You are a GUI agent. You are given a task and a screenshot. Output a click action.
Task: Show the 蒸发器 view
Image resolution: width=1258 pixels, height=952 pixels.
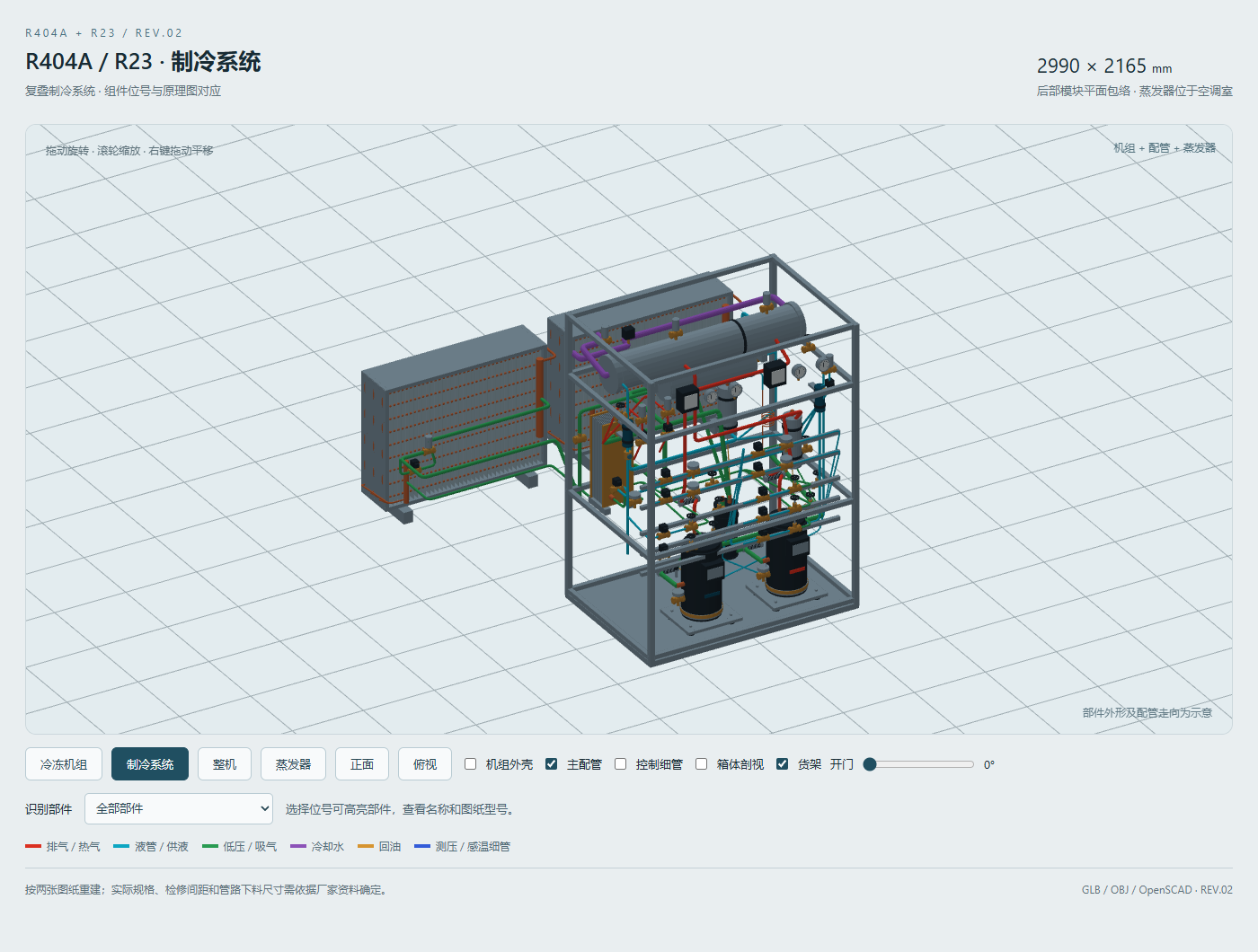(293, 764)
